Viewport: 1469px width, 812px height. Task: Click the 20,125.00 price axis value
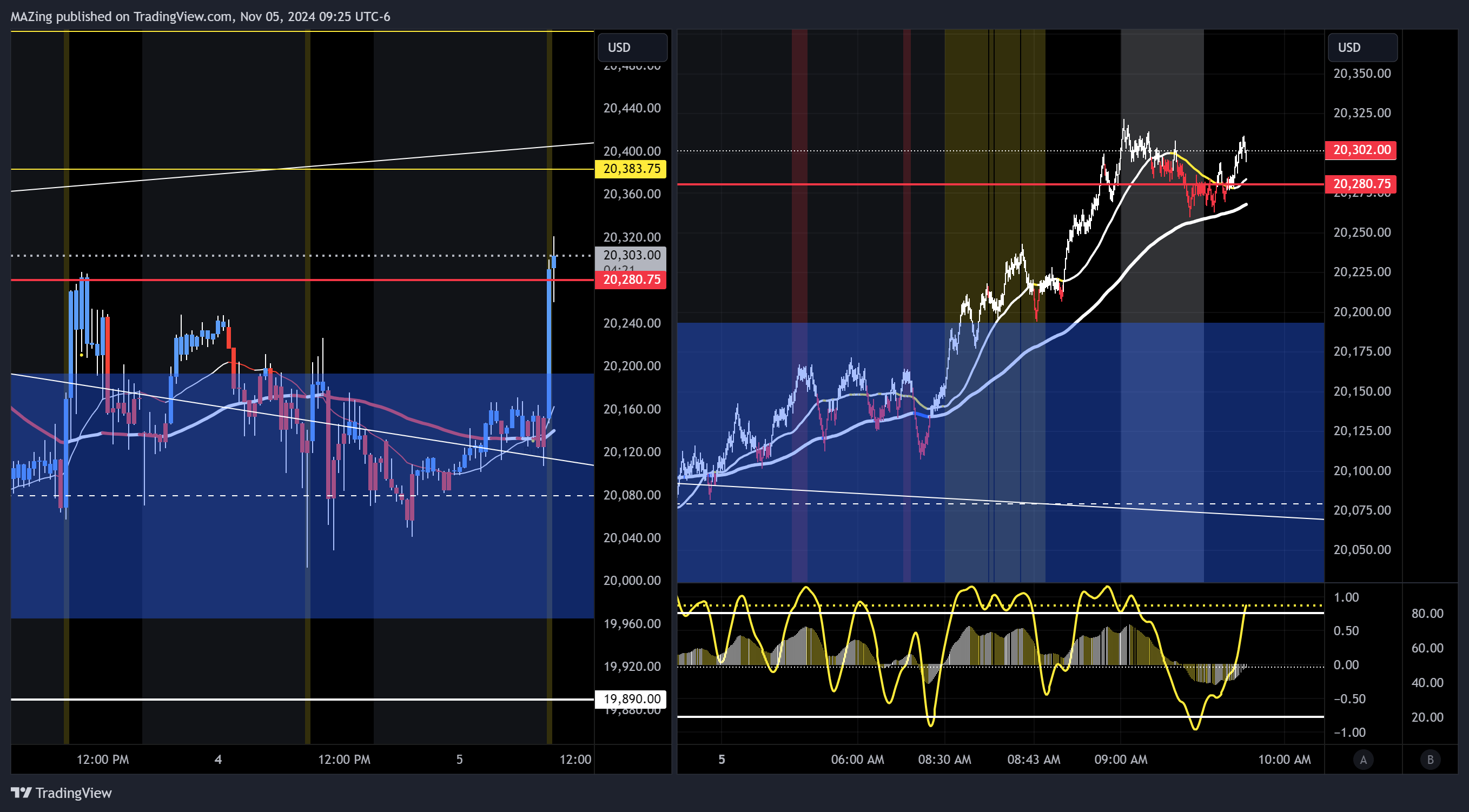(x=1362, y=431)
